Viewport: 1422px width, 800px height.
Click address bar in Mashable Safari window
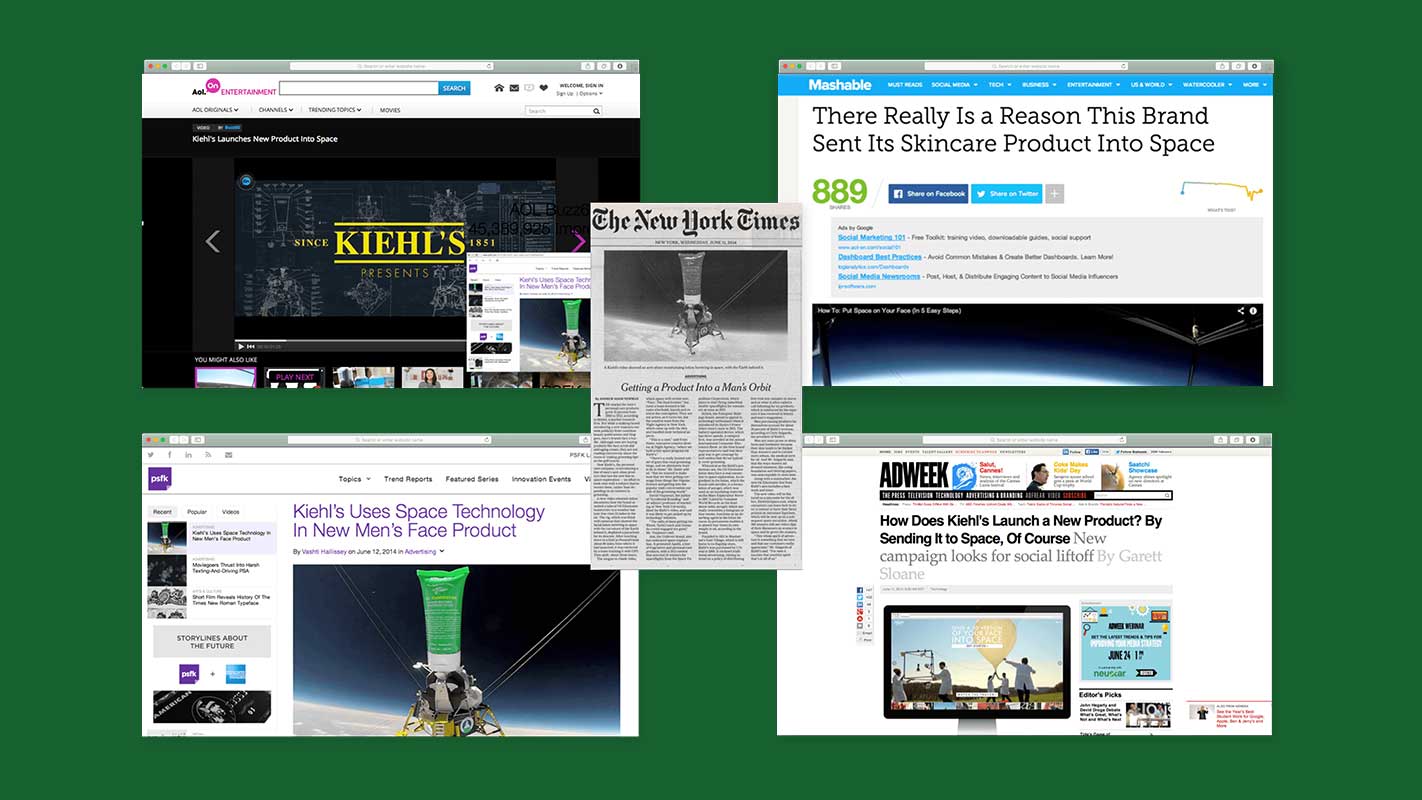click(1027, 65)
